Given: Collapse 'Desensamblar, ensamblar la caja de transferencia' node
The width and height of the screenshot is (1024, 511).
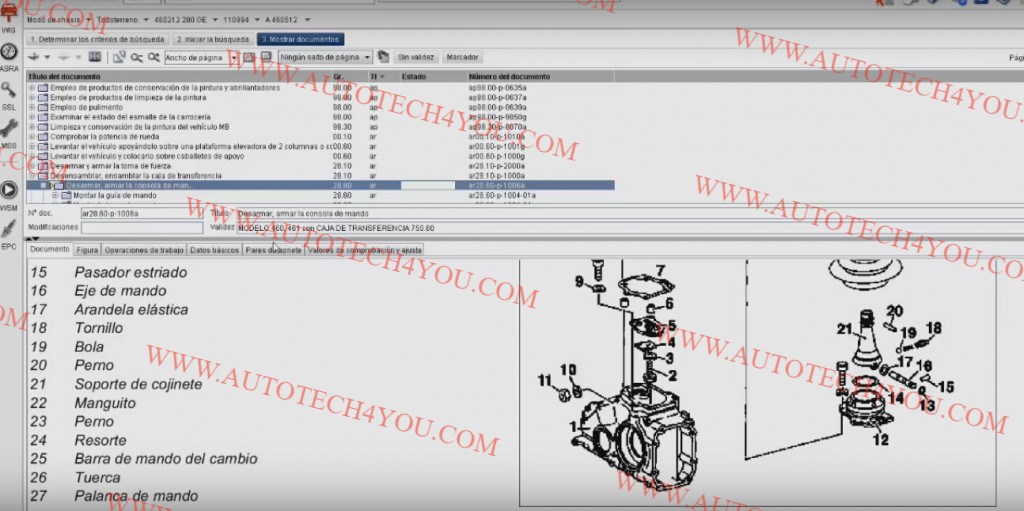Looking at the screenshot, I should [x=31, y=175].
